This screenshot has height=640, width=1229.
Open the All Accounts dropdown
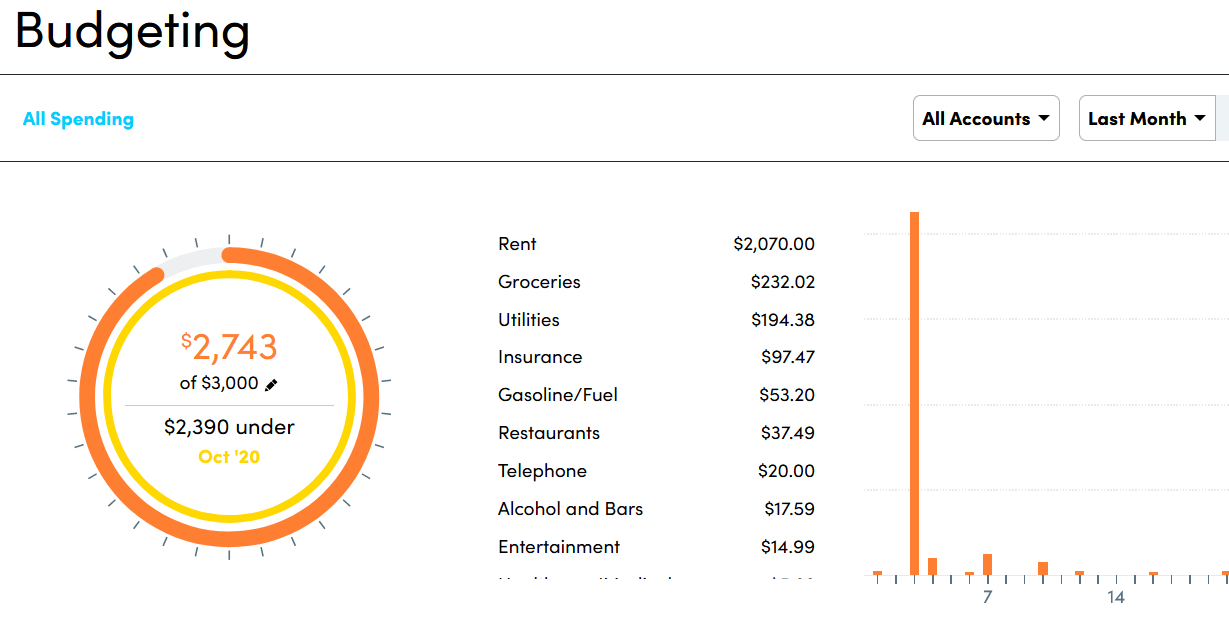(986, 118)
